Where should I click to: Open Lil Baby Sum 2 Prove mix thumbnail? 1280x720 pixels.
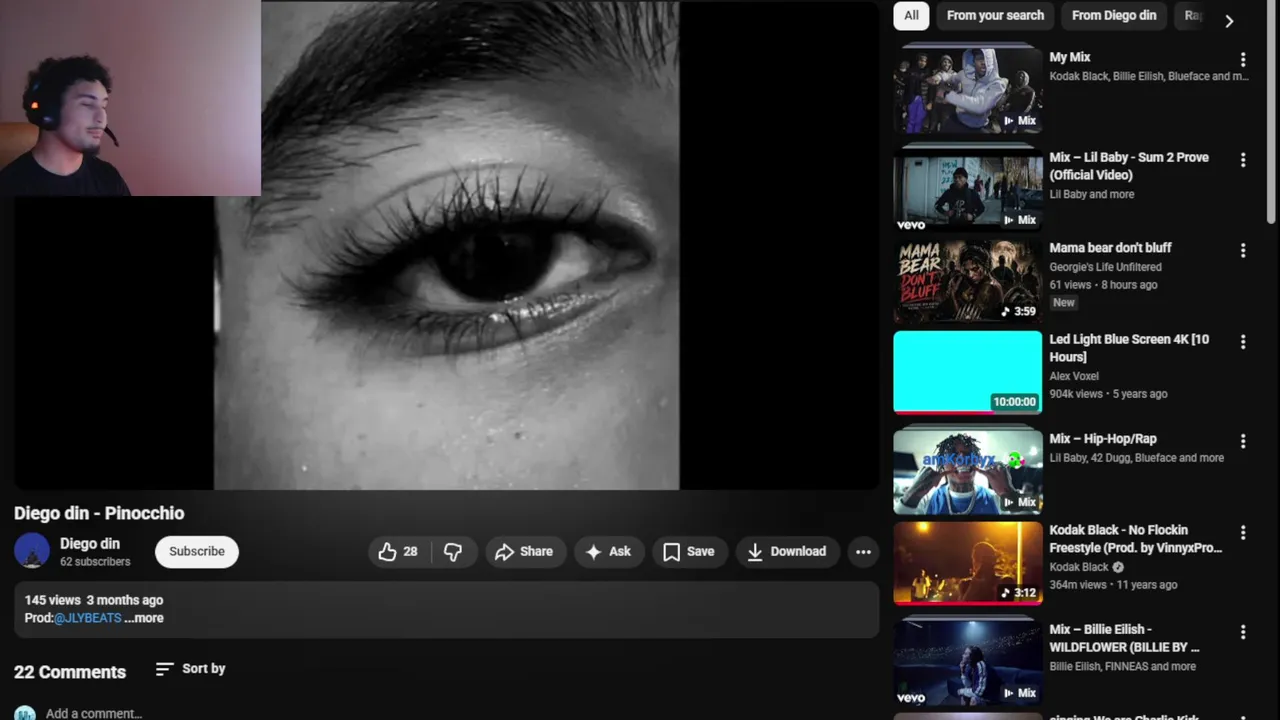click(967, 189)
